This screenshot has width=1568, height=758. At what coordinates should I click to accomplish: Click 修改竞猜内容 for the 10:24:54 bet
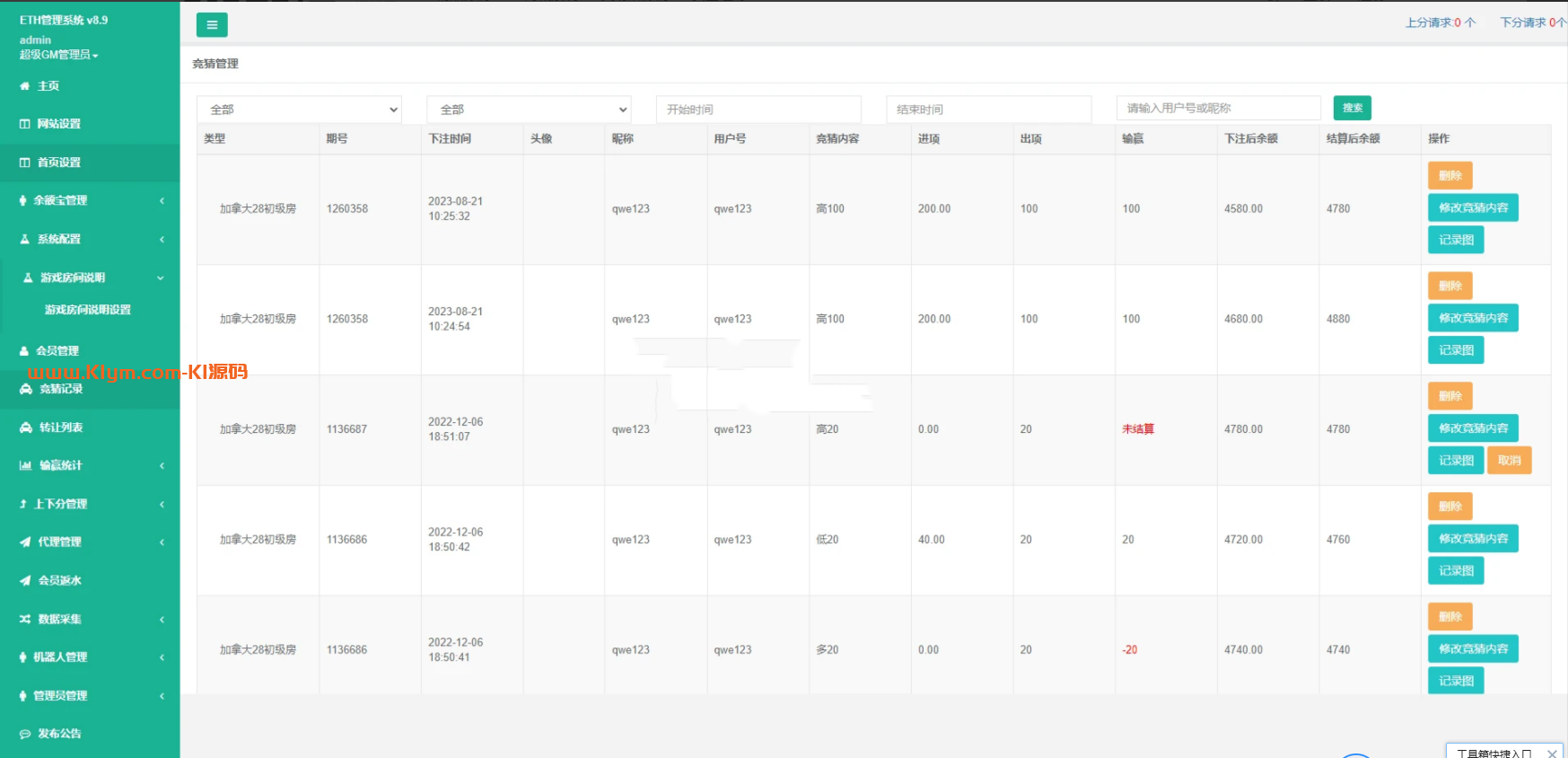[1473, 318]
